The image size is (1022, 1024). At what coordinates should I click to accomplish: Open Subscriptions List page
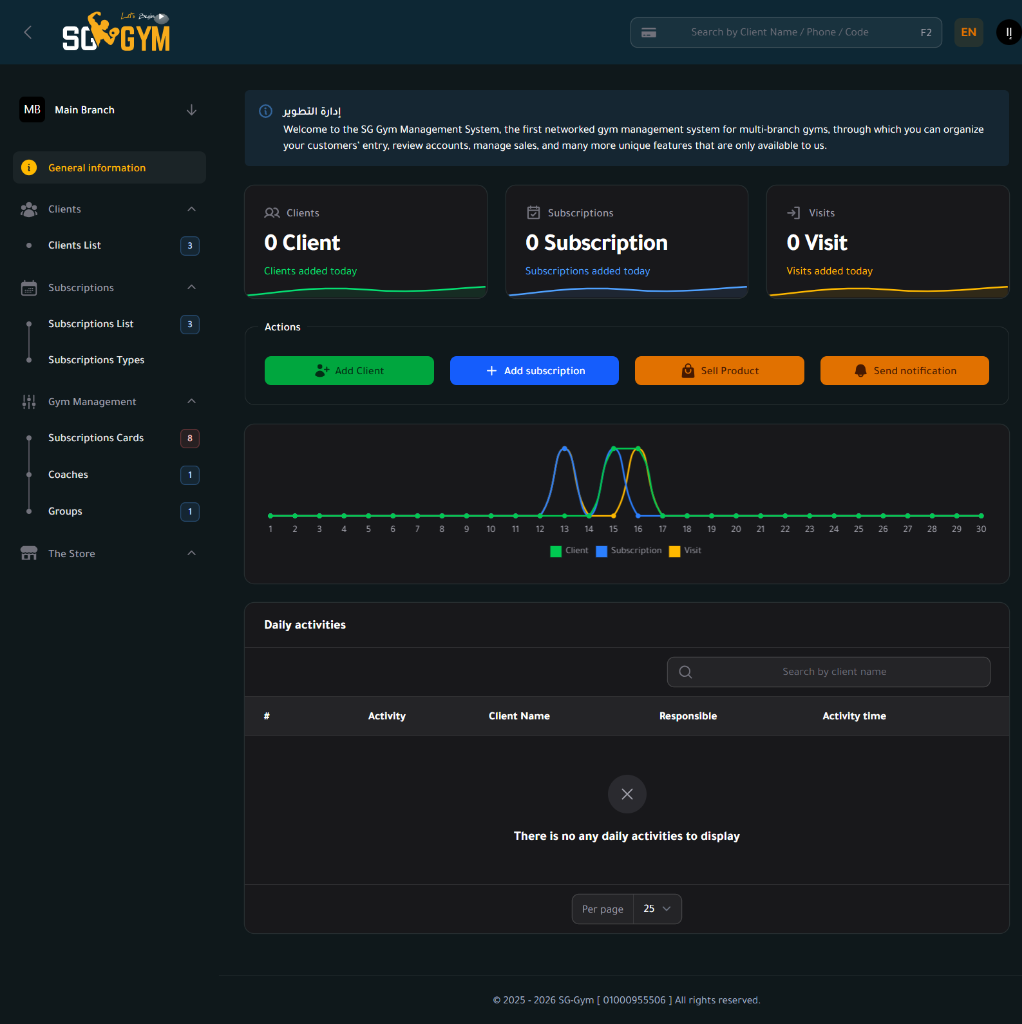pyautogui.click(x=91, y=324)
